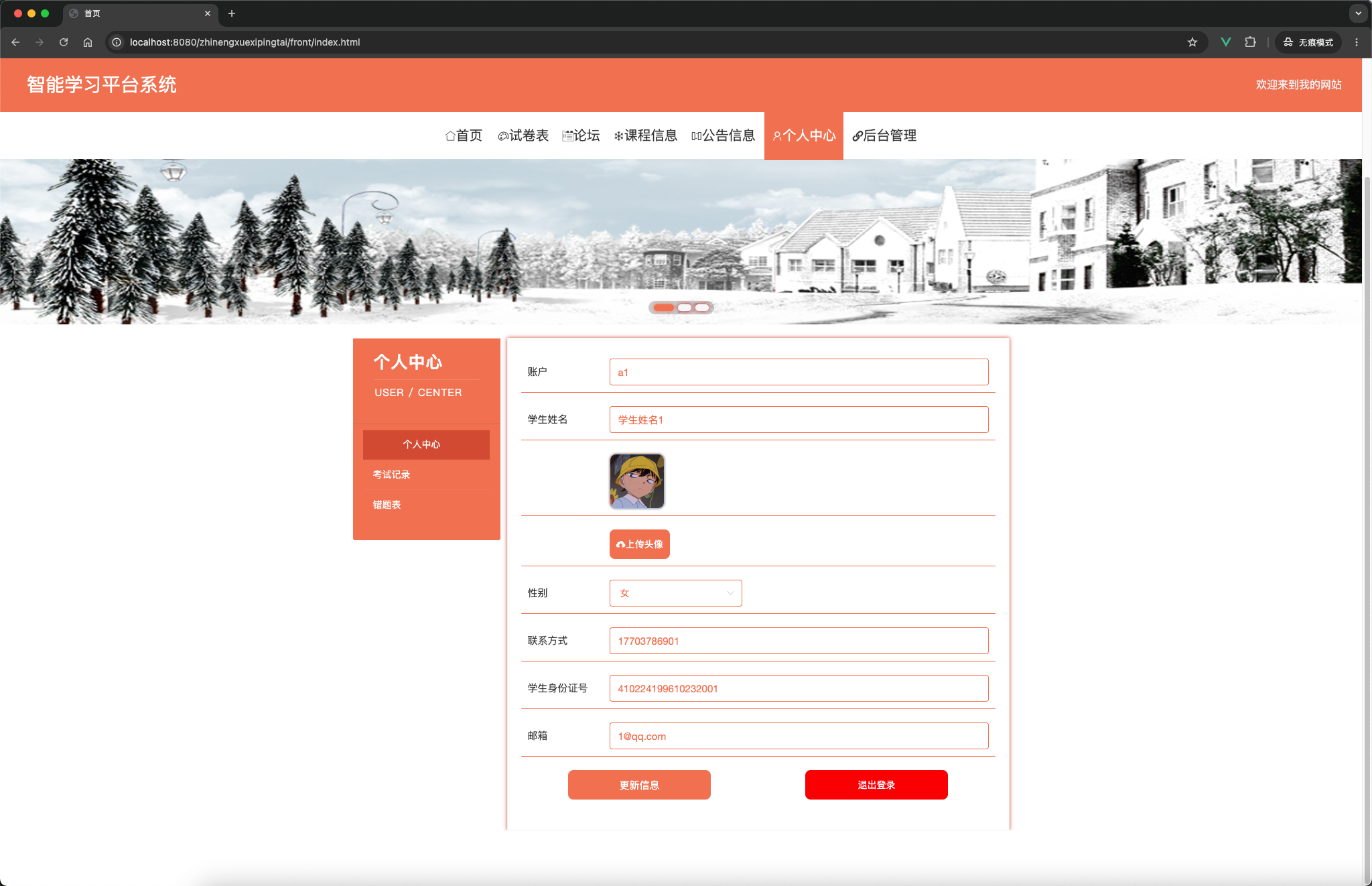Switch to the third carousel slide dot
The image size is (1372, 886).
click(x=702, y=308)
